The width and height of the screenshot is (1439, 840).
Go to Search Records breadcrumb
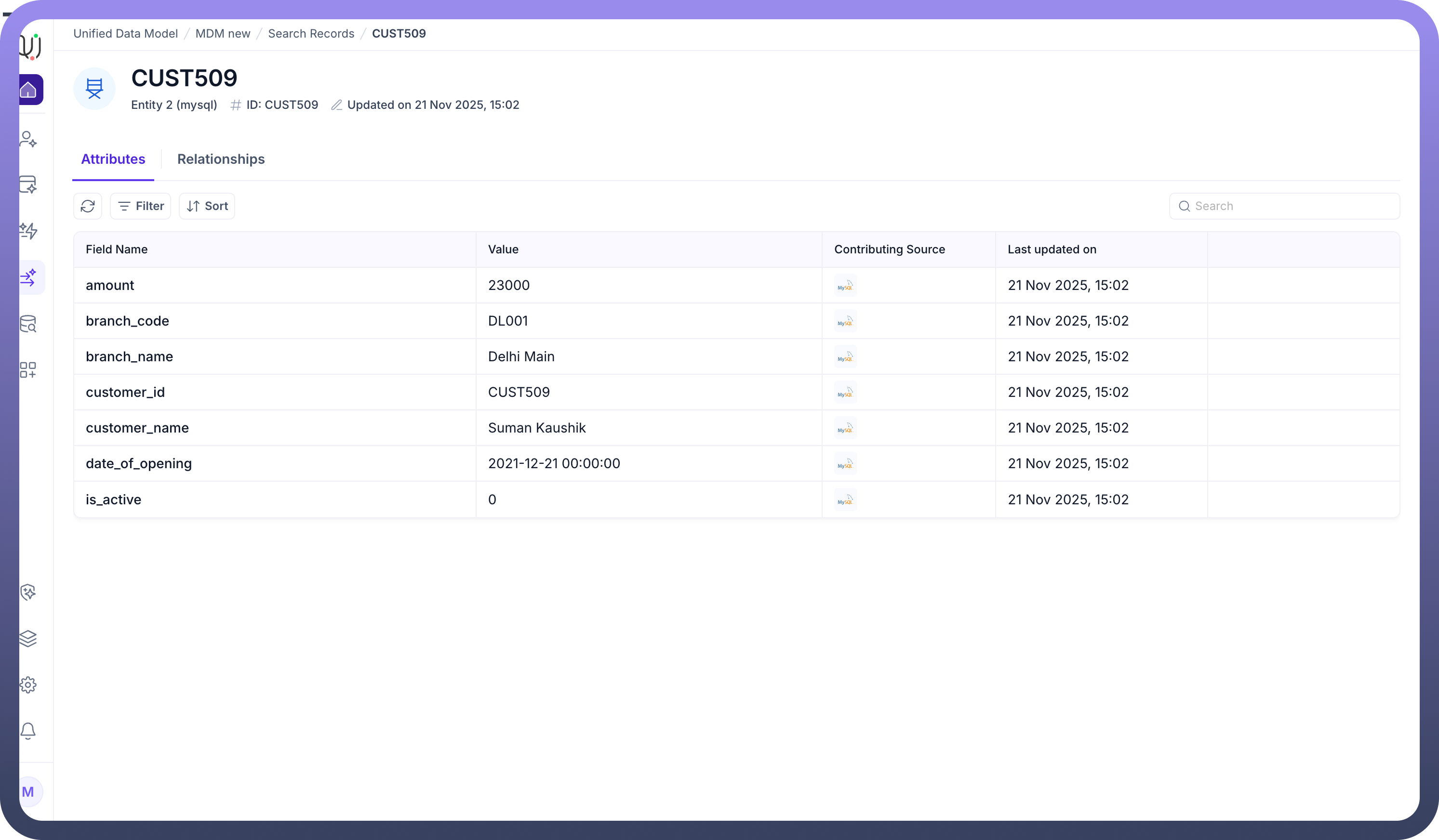click(311, 34)
